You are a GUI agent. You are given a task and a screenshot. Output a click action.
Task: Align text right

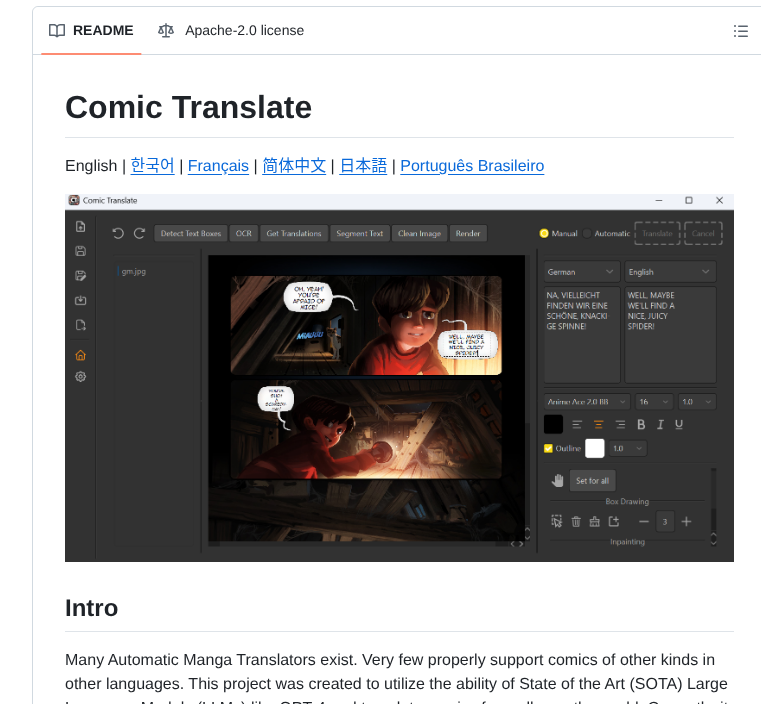pos(620,425)
